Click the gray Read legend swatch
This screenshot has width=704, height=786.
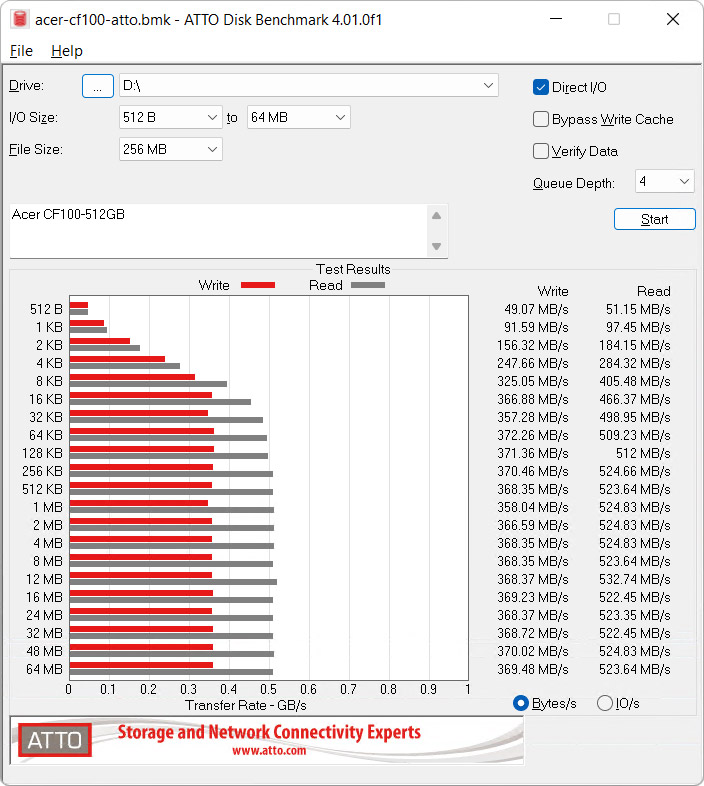pos(368,285)
